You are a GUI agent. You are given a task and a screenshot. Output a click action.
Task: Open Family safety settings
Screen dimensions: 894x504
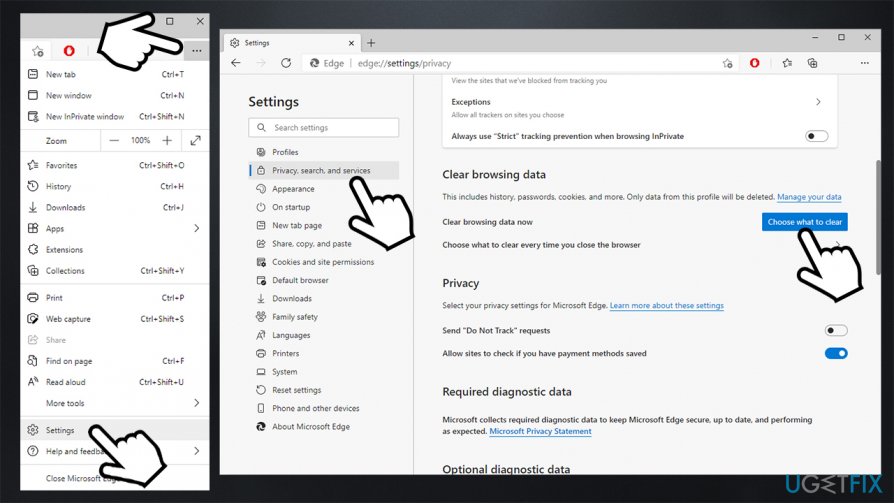click(323, 316)
